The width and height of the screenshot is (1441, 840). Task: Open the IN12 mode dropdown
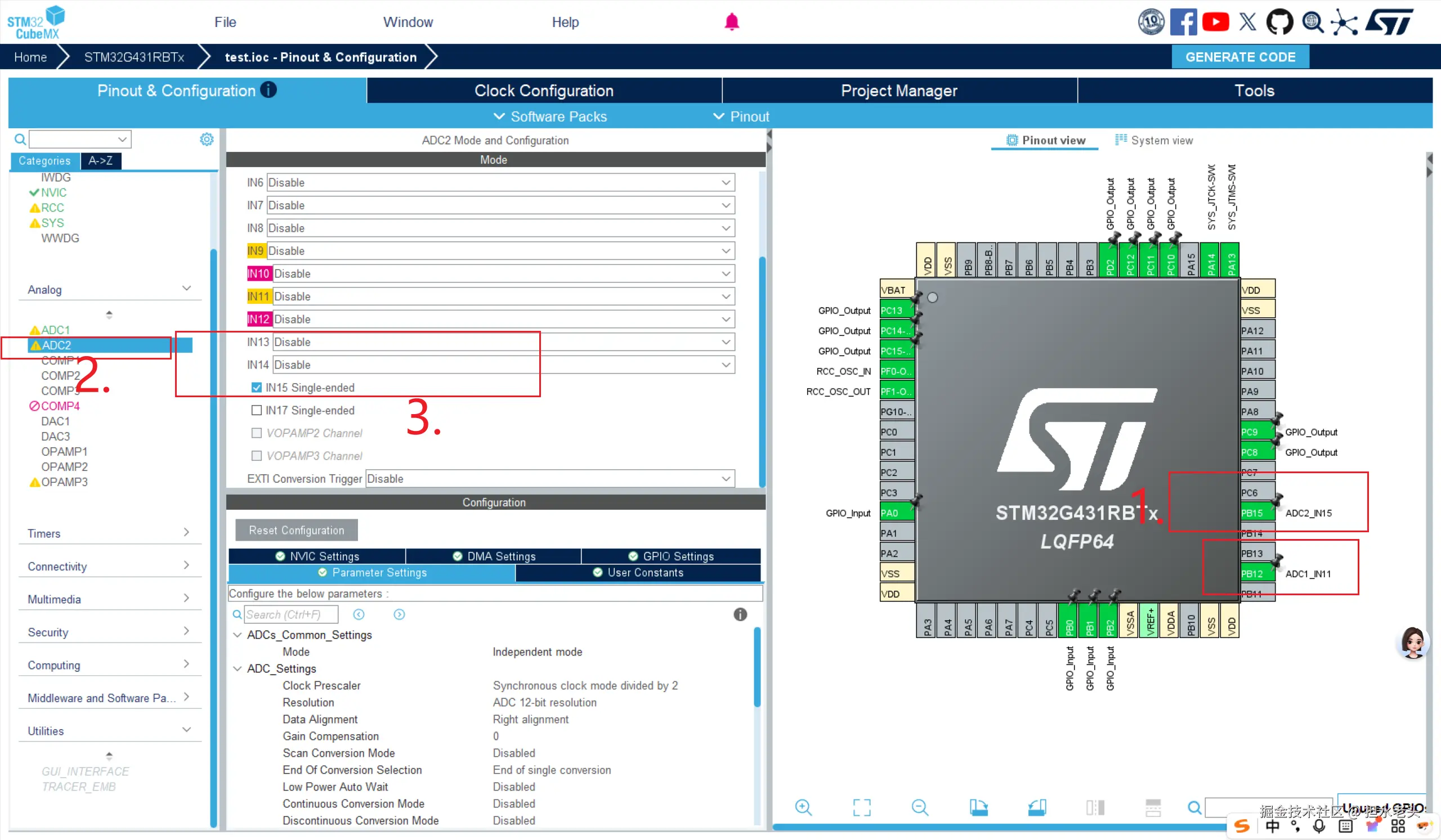point(504,320)
